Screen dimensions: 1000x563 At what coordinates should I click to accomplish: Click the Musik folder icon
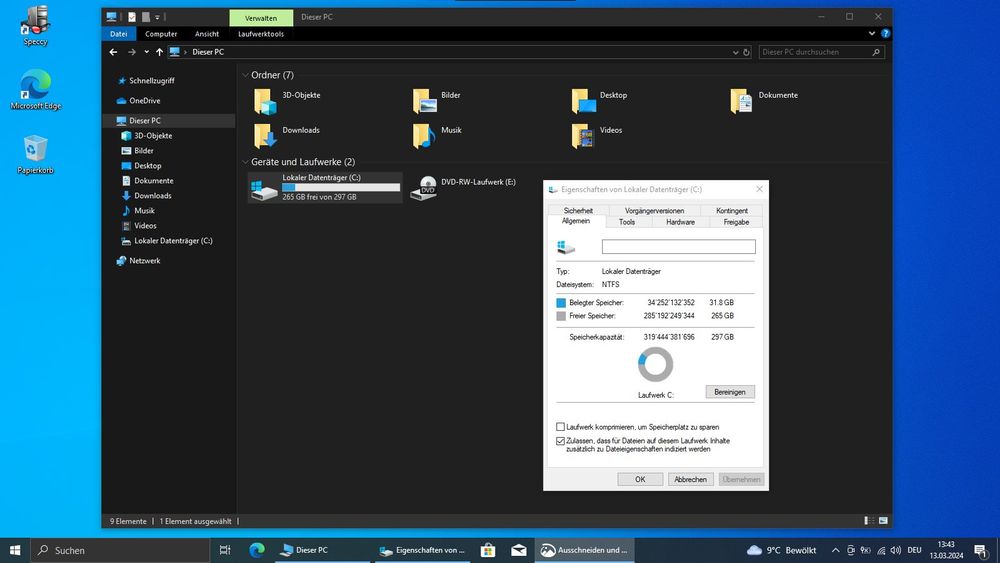pyautogui.click(x=423, y=136)
